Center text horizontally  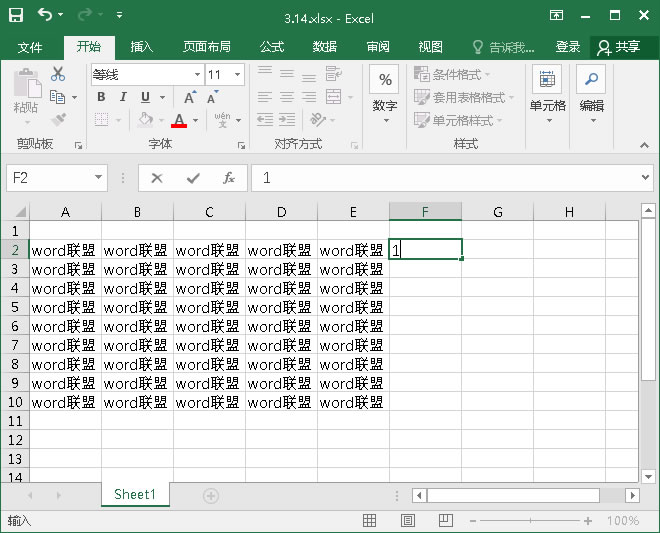point(287,97)
